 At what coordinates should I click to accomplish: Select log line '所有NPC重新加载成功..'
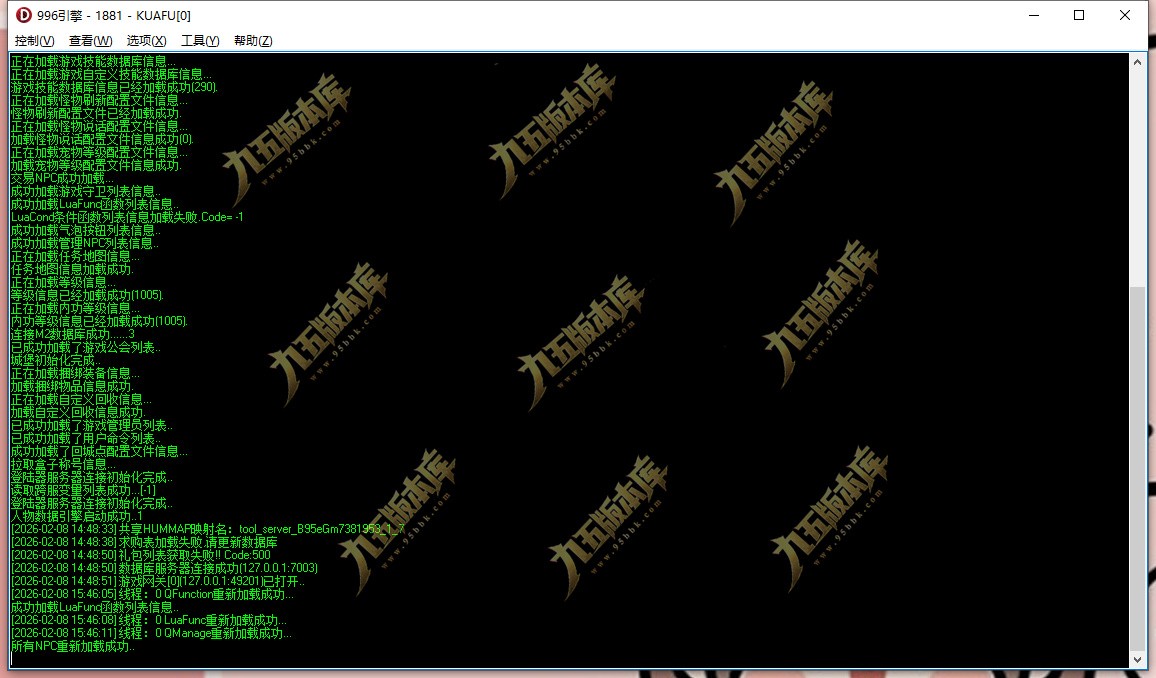click(x=73, y=646)
